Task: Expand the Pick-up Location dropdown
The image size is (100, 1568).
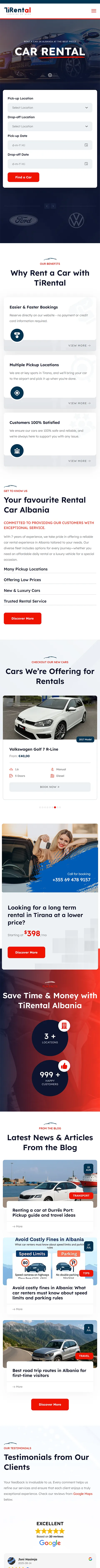Action: [50, 108]
